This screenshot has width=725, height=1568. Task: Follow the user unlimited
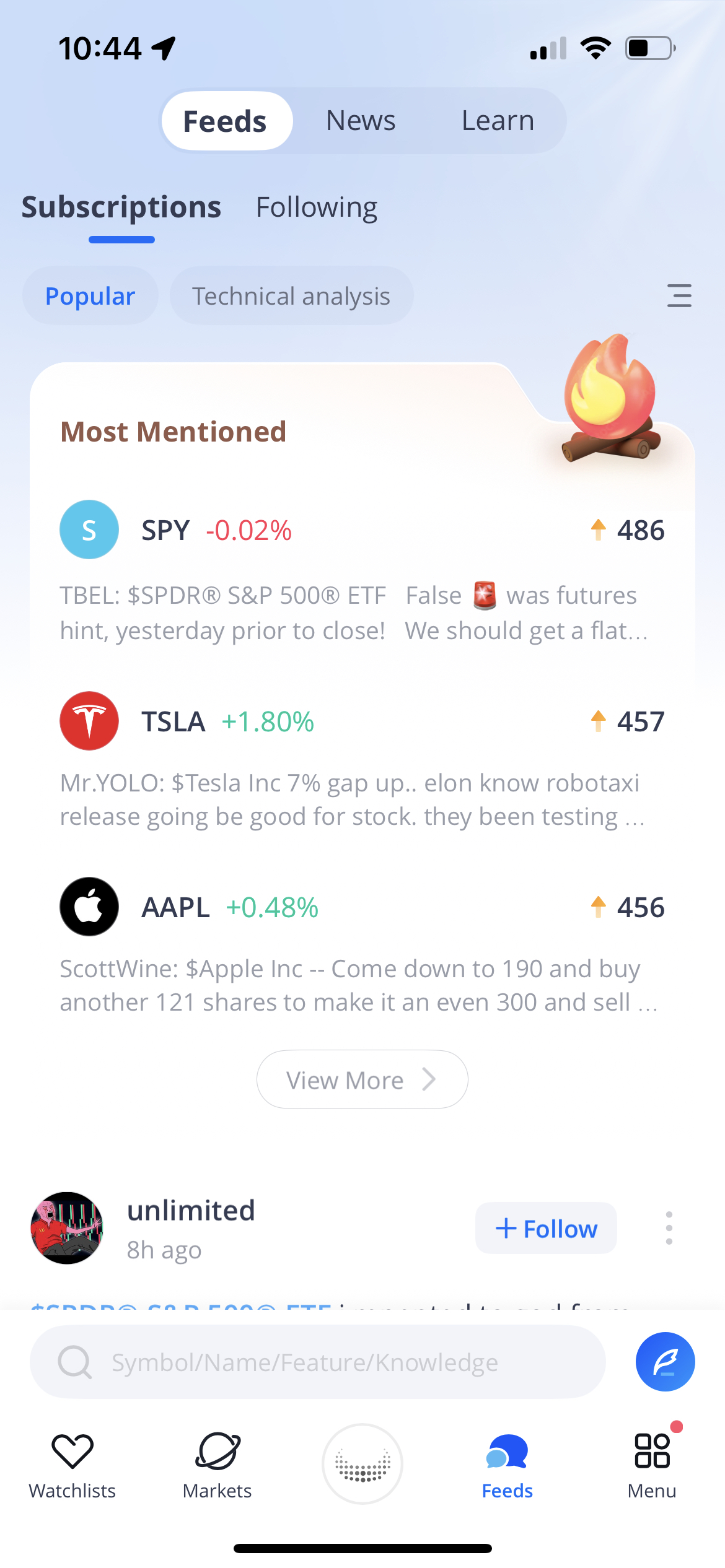[x=546, y=1229]
